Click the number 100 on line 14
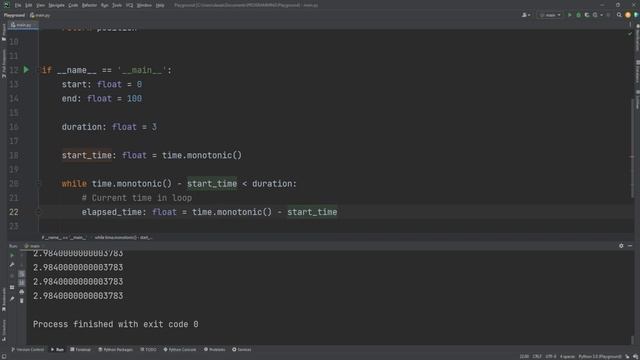 134,98
